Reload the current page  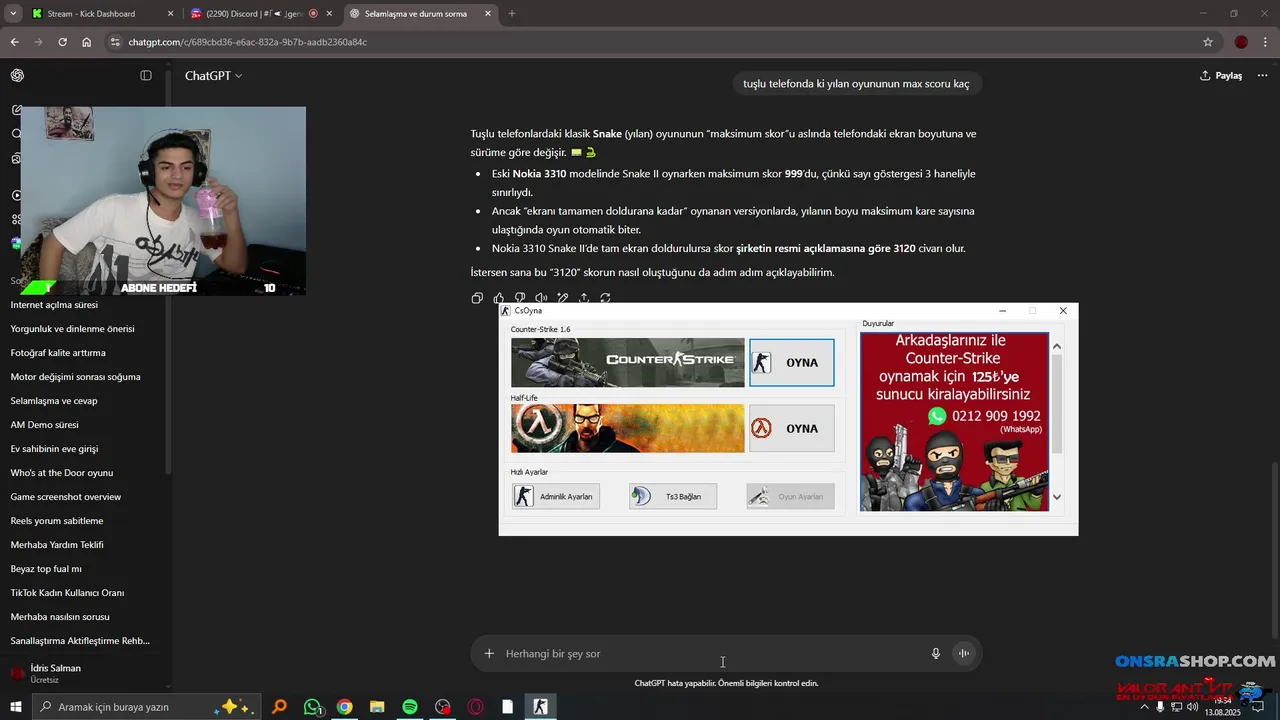tap(62, 42)
